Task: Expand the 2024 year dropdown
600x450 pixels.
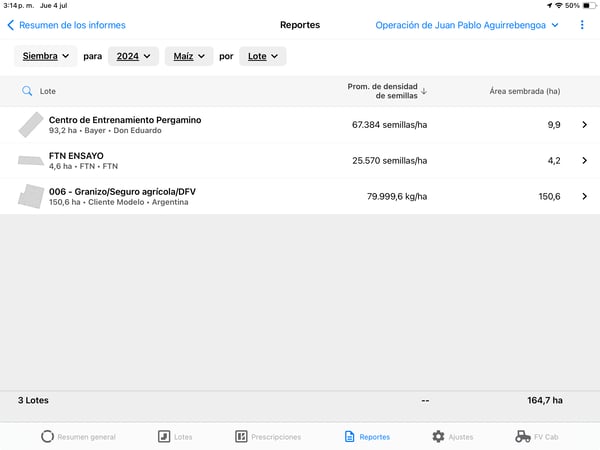Action: [133, 57]
